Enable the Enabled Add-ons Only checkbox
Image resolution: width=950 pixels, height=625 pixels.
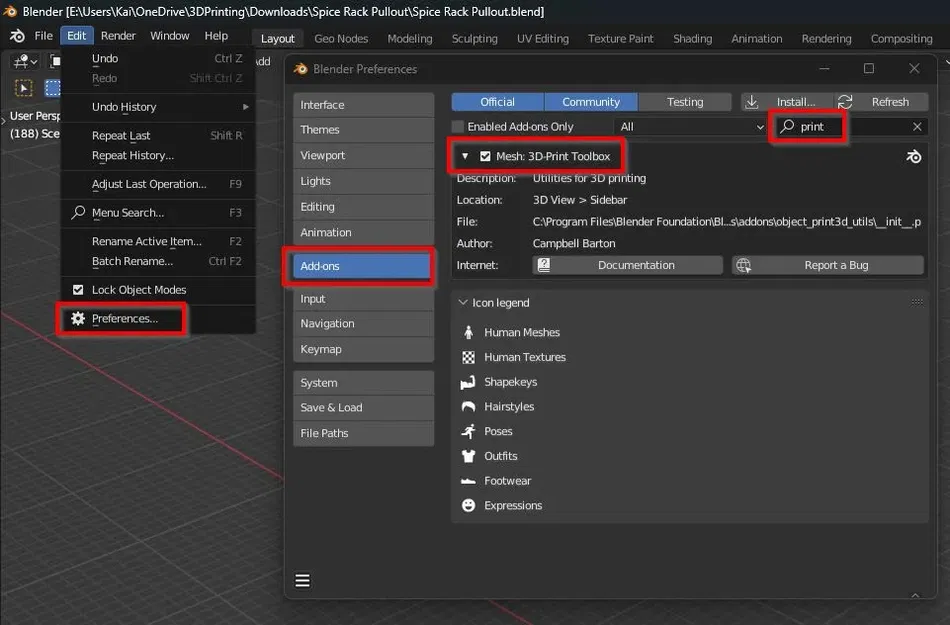(458, 127)
